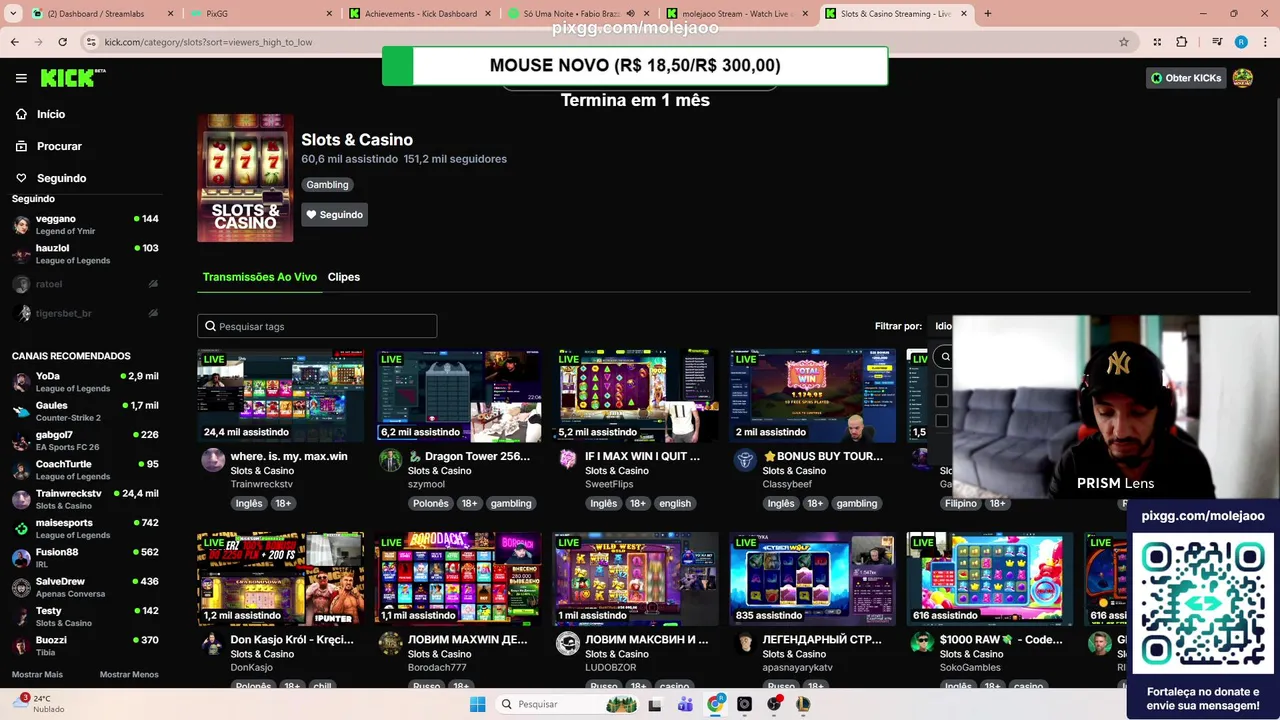Open the Classybeef BONUS BUY stream thumbnail
The height and width of the screenshot is (720, 1280).
(x=813, y=396)
